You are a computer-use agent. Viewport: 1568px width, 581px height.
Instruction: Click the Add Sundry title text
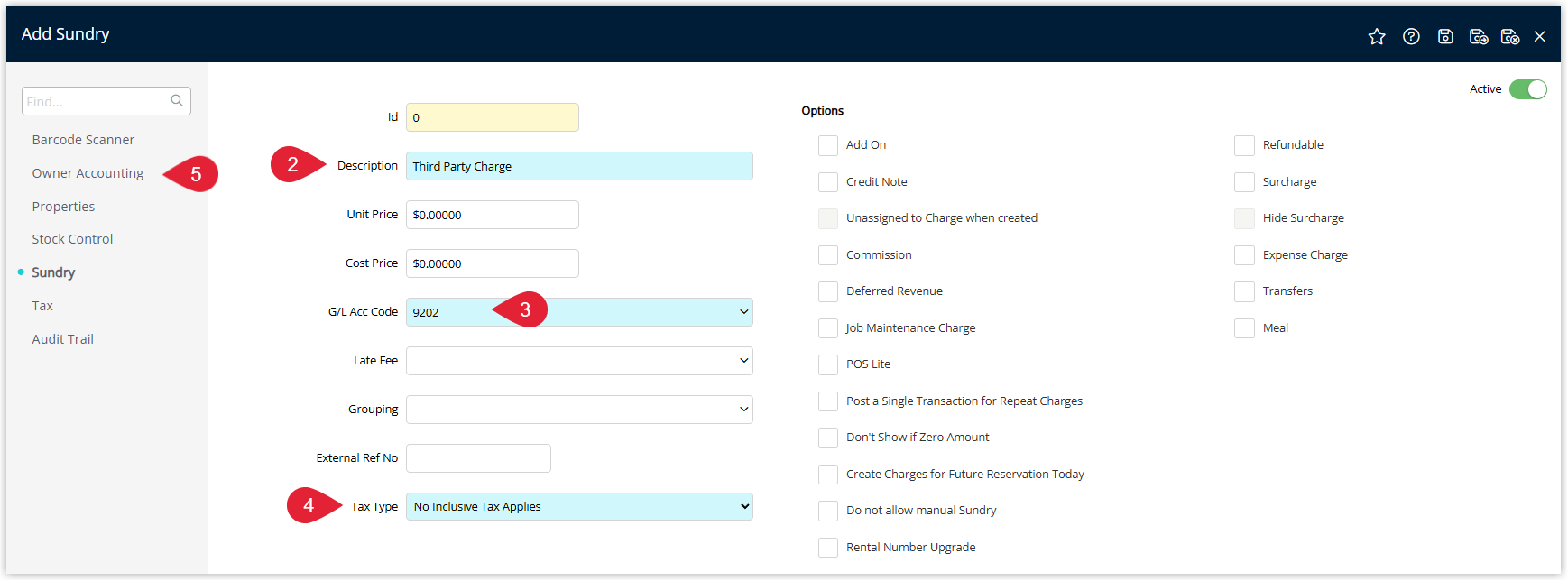(x=65, y=34)
